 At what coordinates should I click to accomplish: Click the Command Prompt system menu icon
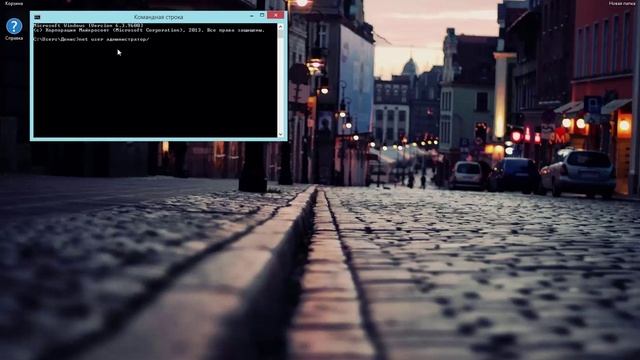[x=37, y=17]
